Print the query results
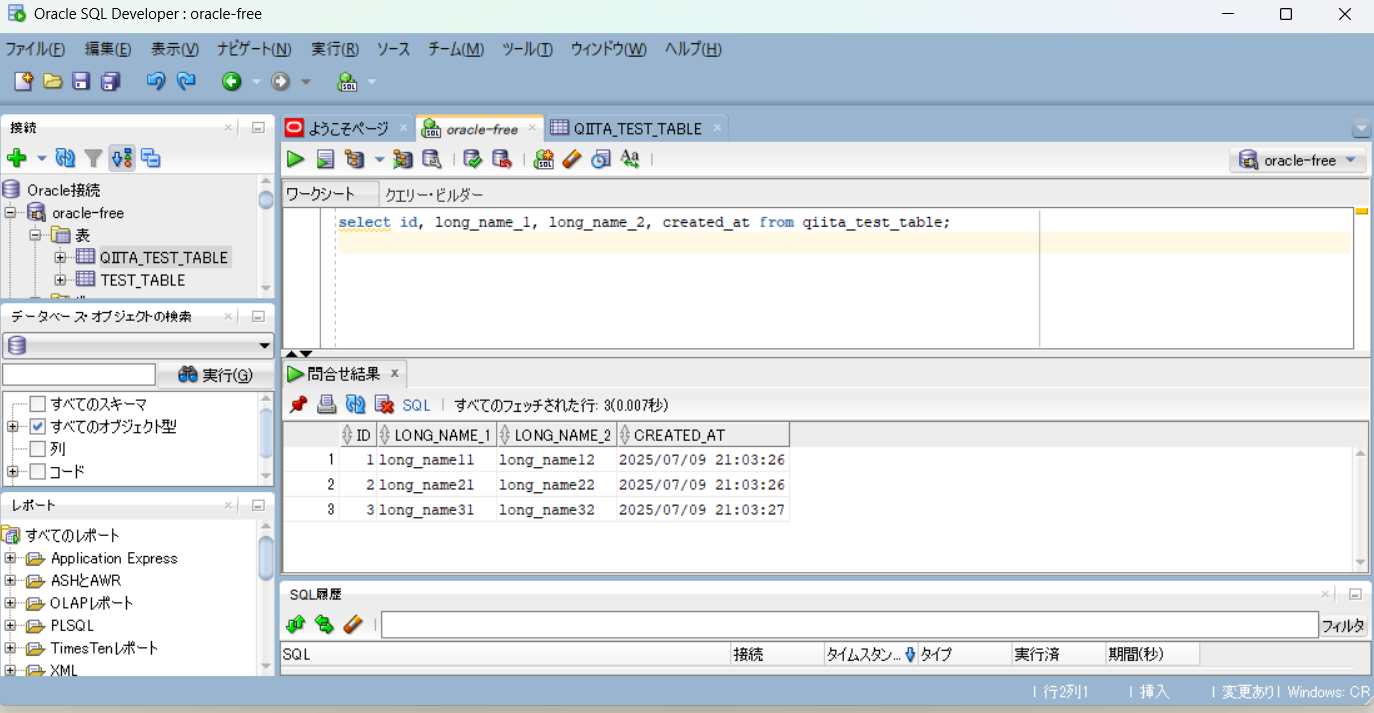 click(326, 404)
